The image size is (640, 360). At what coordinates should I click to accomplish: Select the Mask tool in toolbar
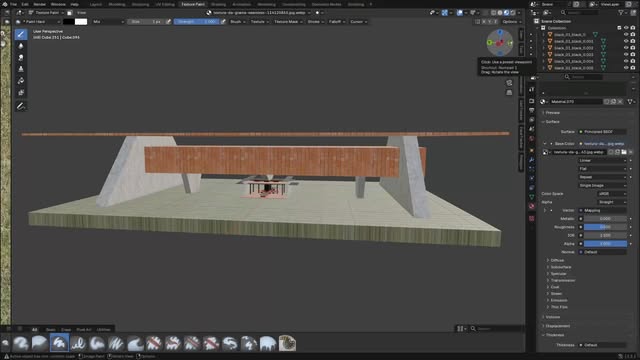click(21, 93)
